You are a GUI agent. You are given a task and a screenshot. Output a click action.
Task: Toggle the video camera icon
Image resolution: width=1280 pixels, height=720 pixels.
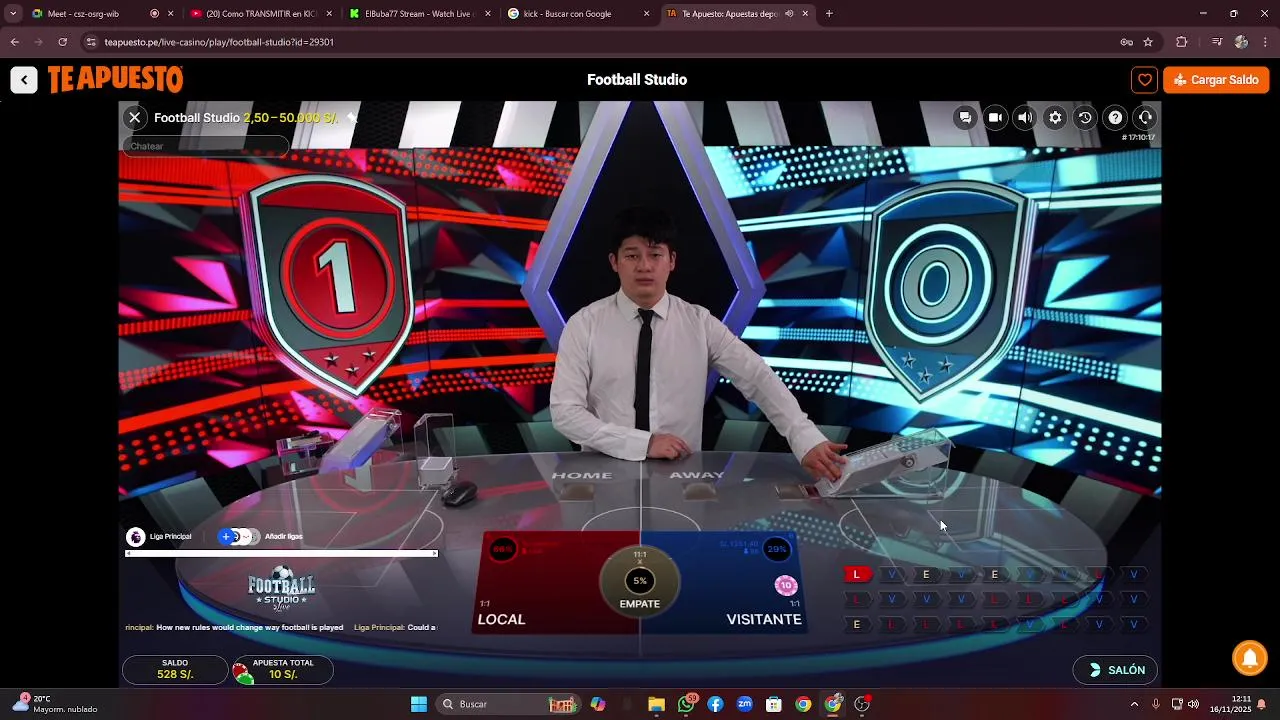(x=995, y=117)
